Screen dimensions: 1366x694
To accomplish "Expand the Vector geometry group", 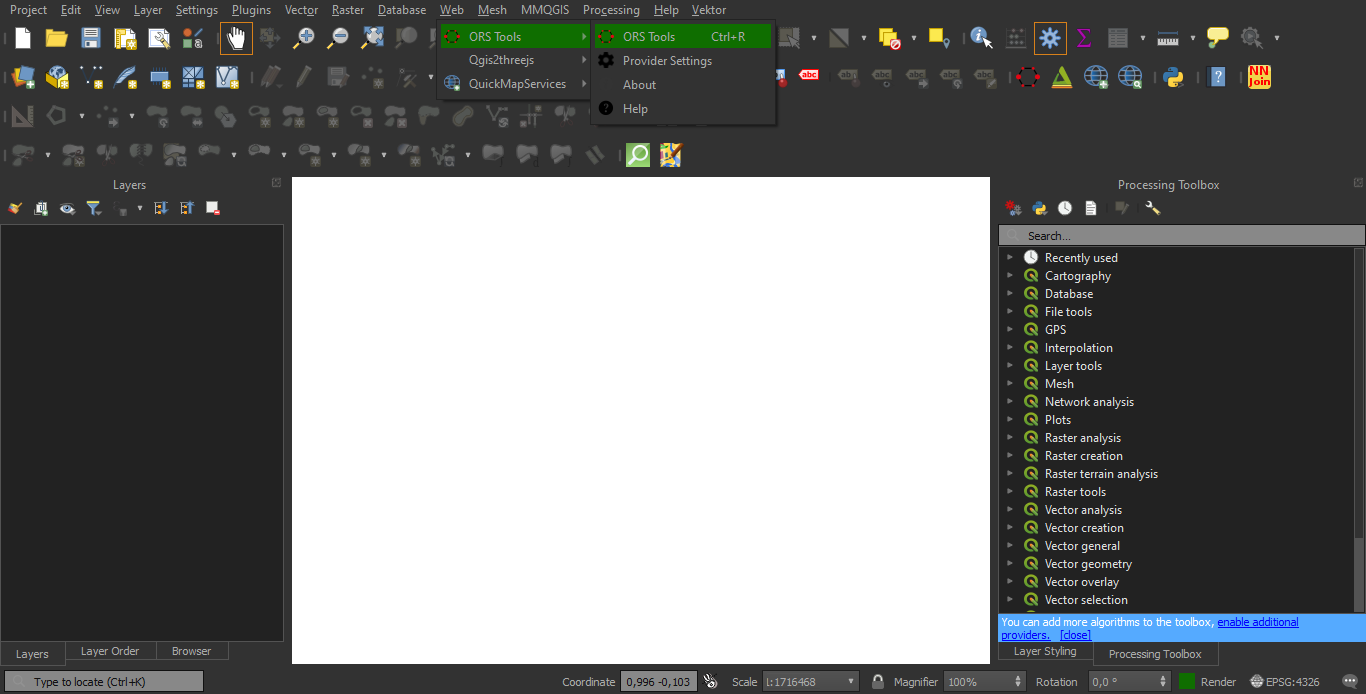I will pos(1010,564).
